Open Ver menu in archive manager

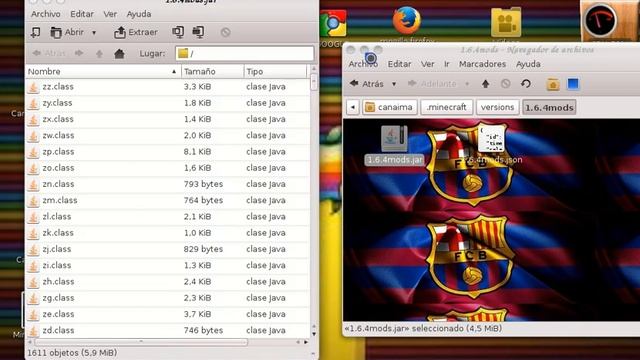coord(110,14)
